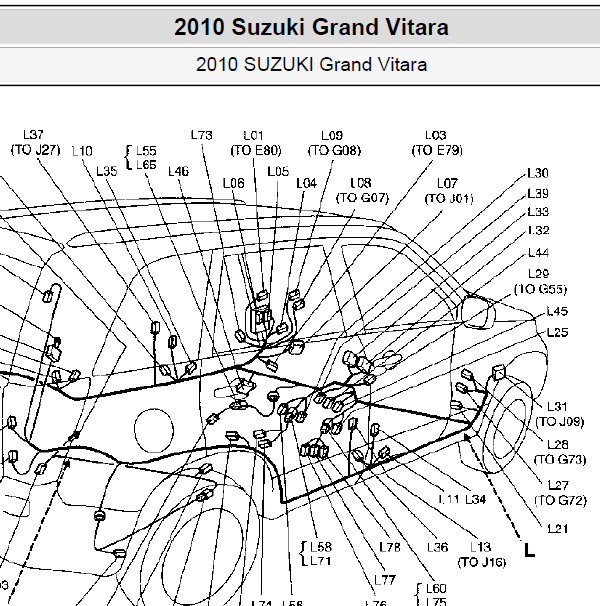Screen dimensions: 600x606
Task: Click the '(TO G73)' label
Action: [560, 460]
